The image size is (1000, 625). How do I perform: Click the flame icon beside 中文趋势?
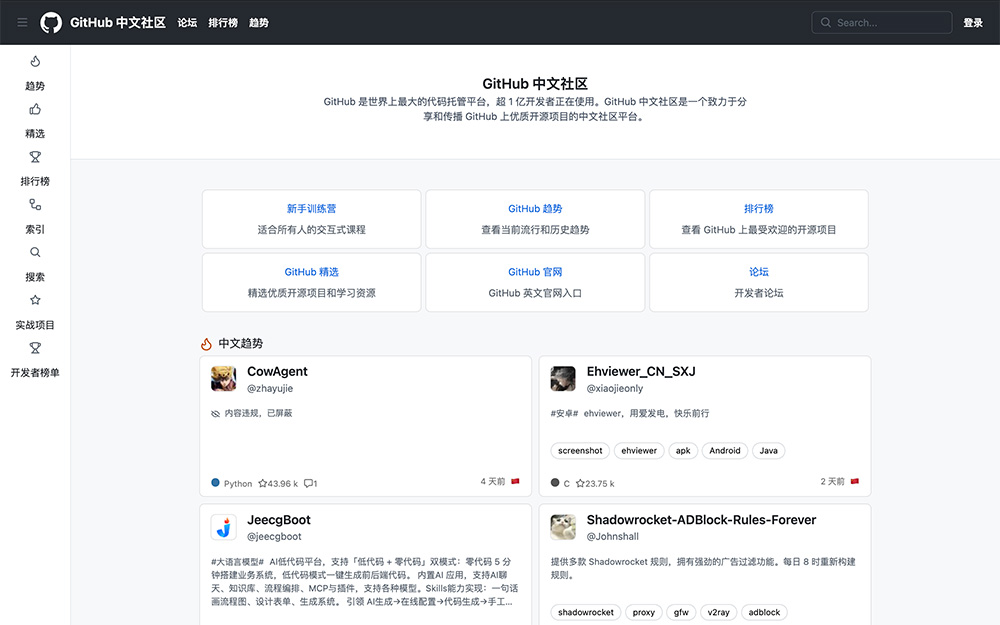tap(206, 344)
